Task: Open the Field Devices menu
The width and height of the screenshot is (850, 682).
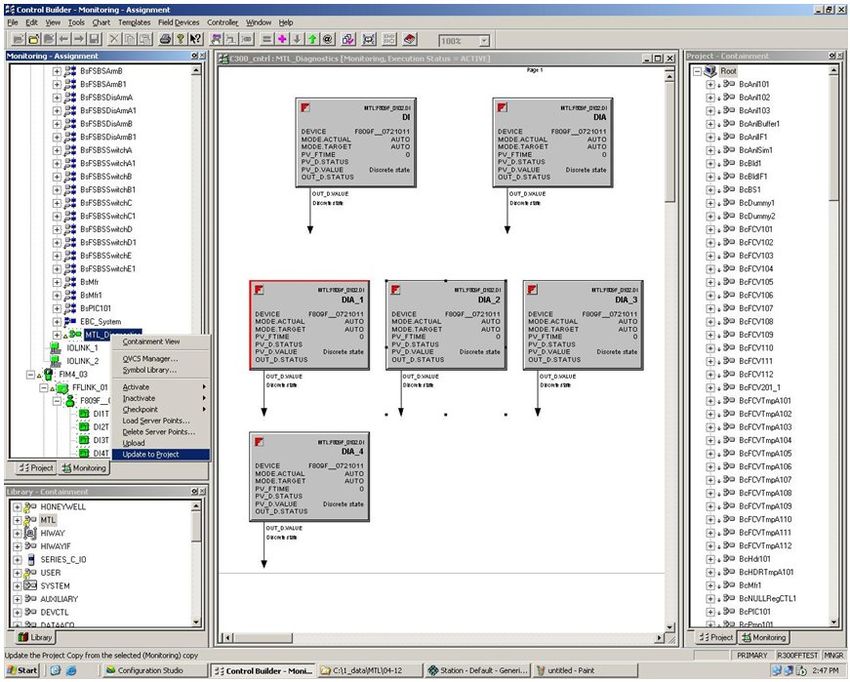Action: [x=178, y=23]
